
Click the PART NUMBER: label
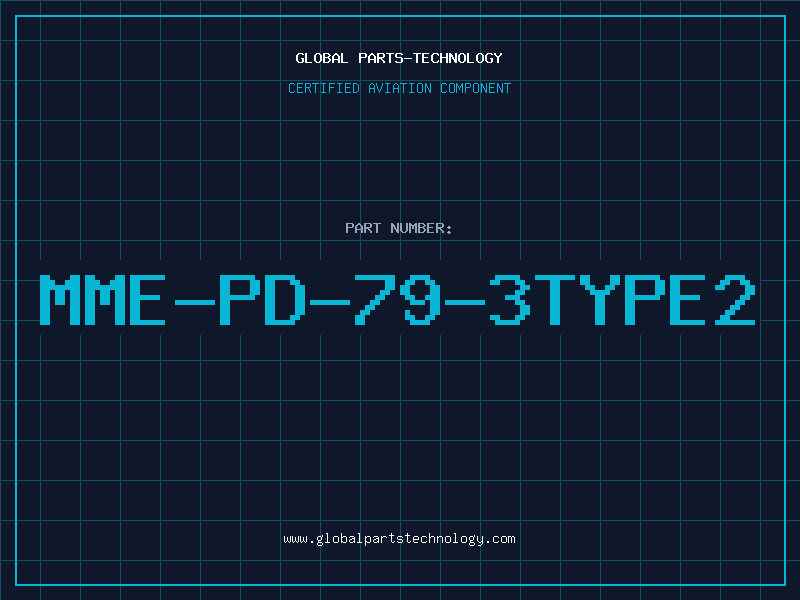pos(399,228)
